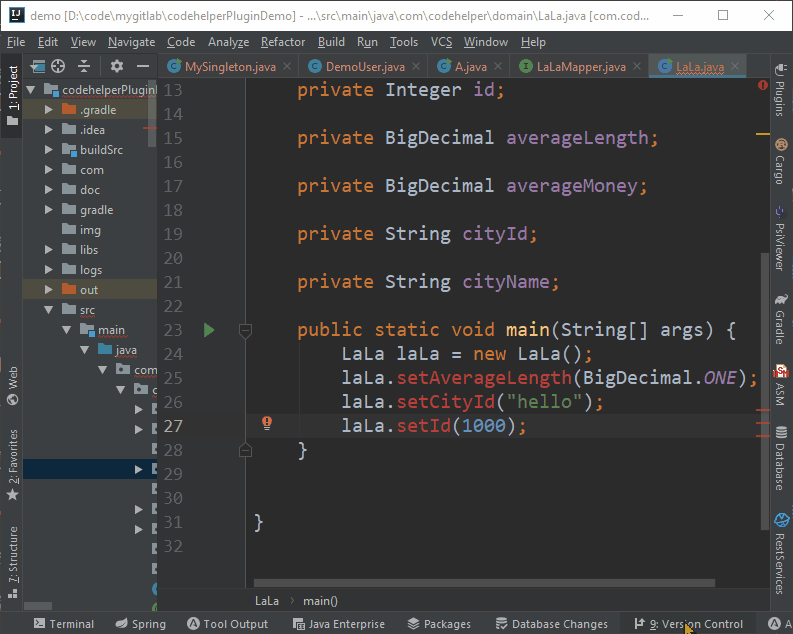Click the setId method call on line 27
793x634 pixels.
[424, 426]
